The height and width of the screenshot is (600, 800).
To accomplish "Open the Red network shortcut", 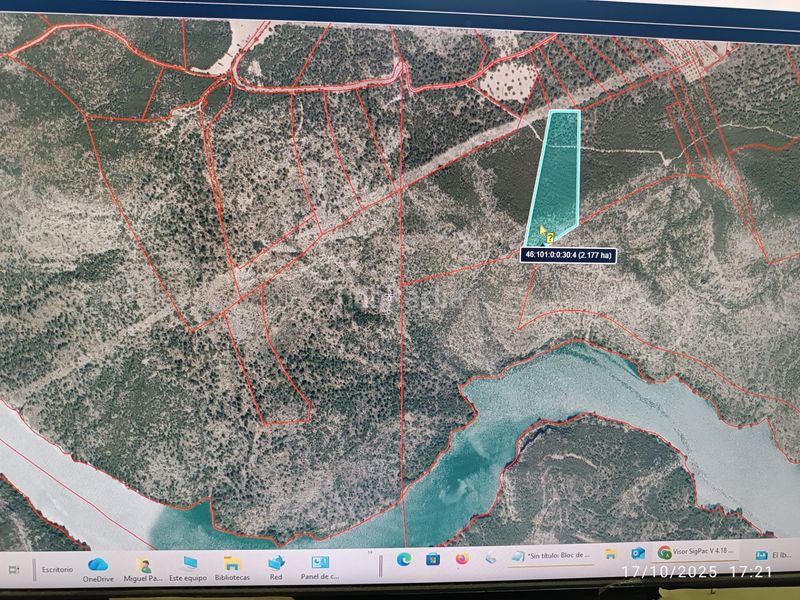I will [x=277, y=566].
